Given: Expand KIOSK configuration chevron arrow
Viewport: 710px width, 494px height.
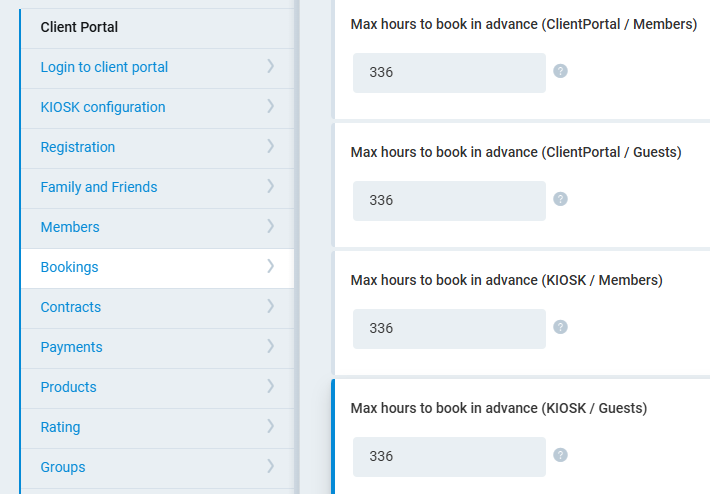Looking at the screenshot, I should pyautogui.click(x=270, y=107).
